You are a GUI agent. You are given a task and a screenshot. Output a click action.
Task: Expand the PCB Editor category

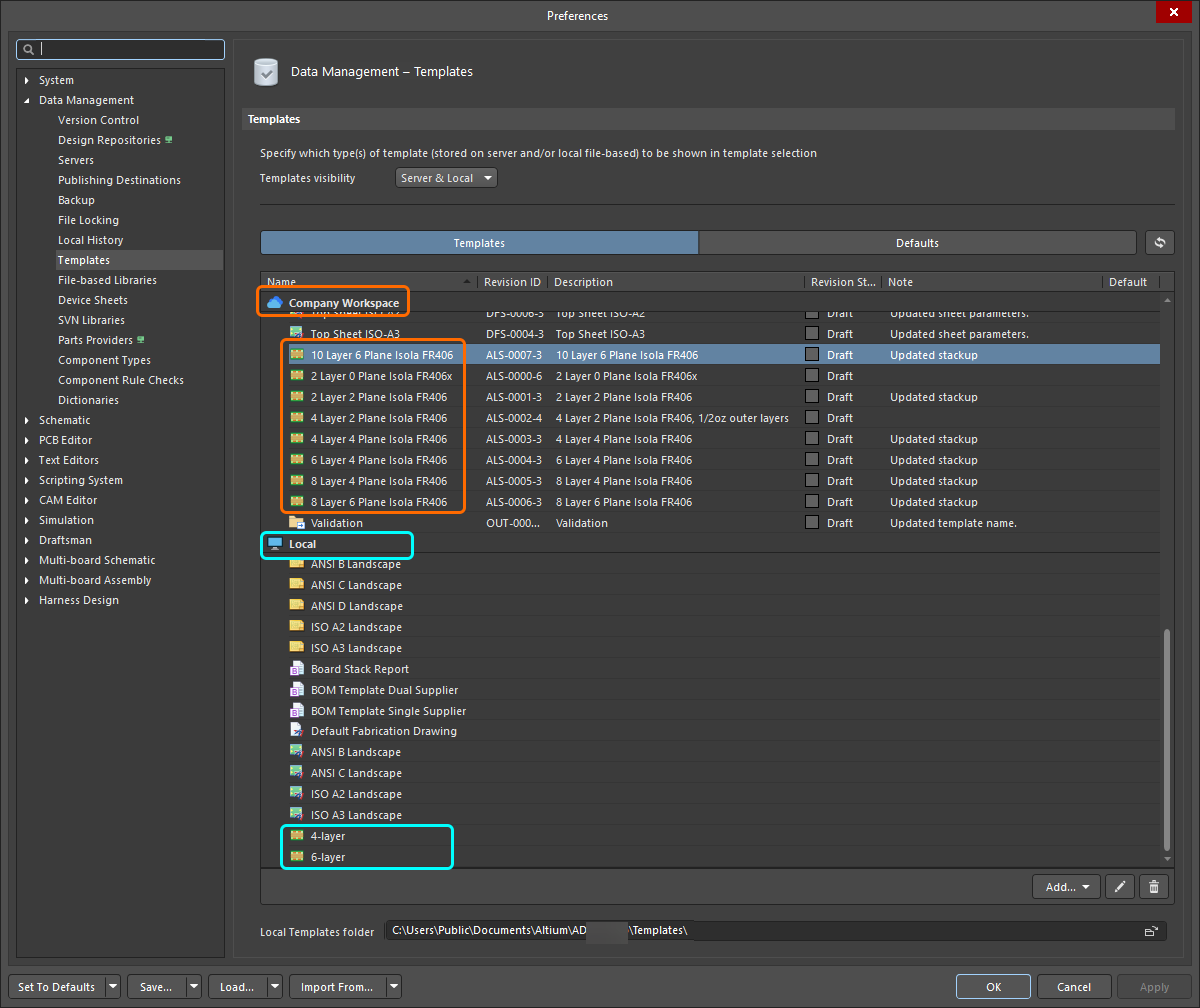point(25,440)
